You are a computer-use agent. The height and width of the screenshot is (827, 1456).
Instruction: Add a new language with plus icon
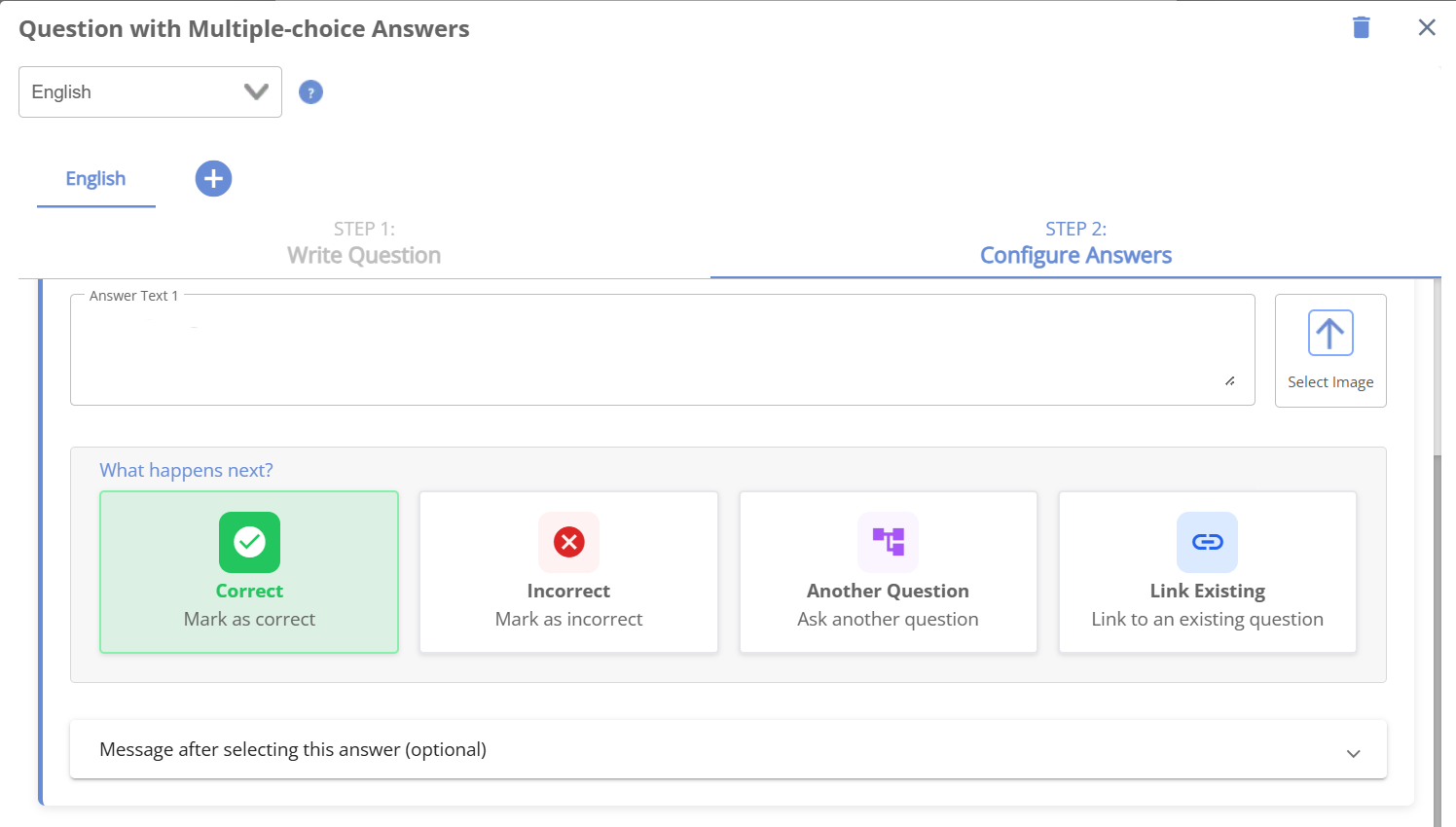click(x=213, y=179)
